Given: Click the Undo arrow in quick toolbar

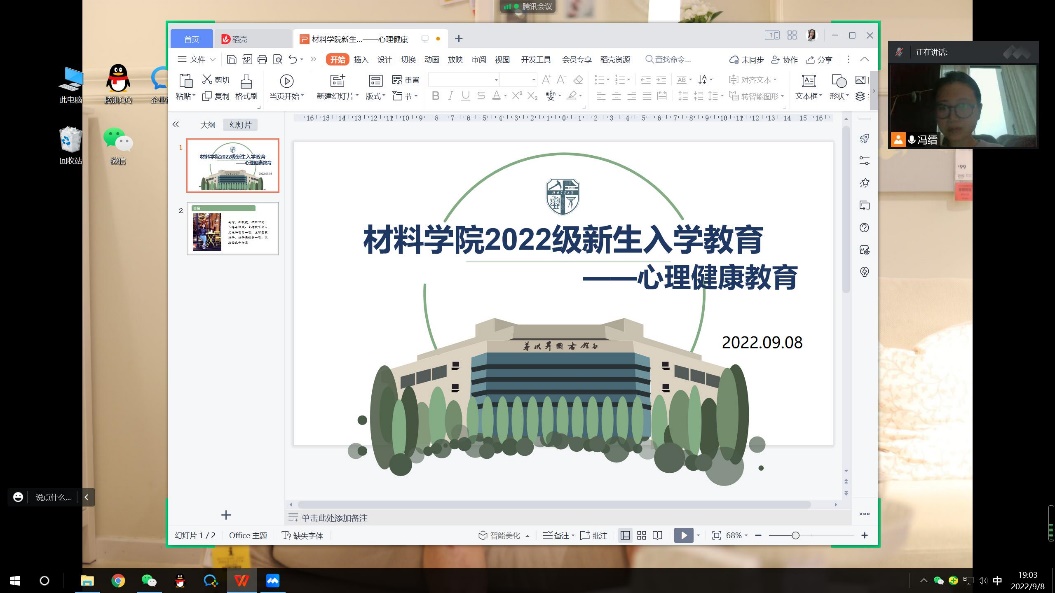Looking at the screenshot, I should pyautogui.click(x=292, y=59).
